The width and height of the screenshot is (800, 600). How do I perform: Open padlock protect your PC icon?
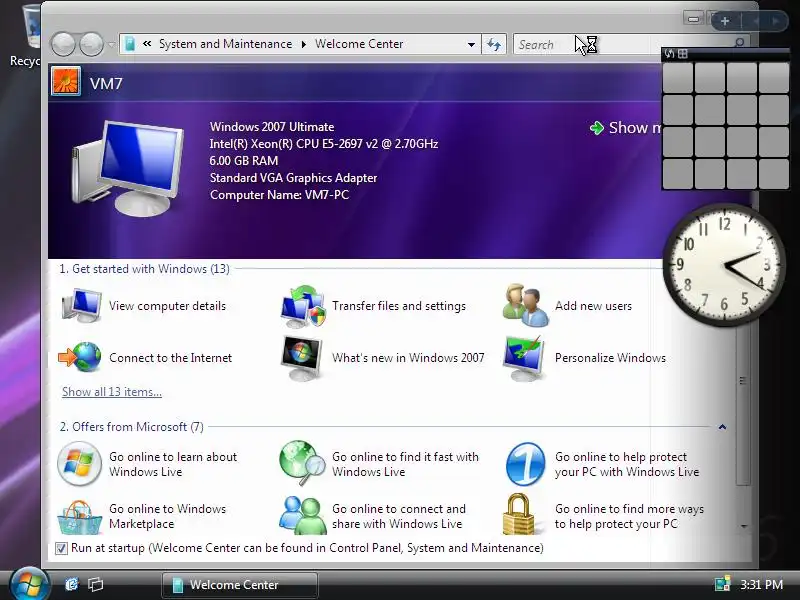pyautogui.click(x=519, y=514)
